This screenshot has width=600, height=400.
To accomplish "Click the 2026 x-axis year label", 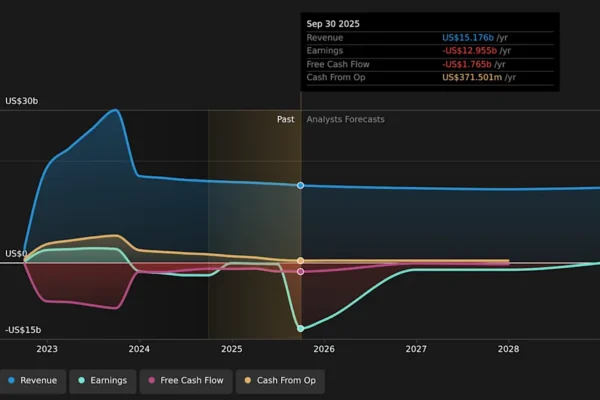I will [324, 349].
